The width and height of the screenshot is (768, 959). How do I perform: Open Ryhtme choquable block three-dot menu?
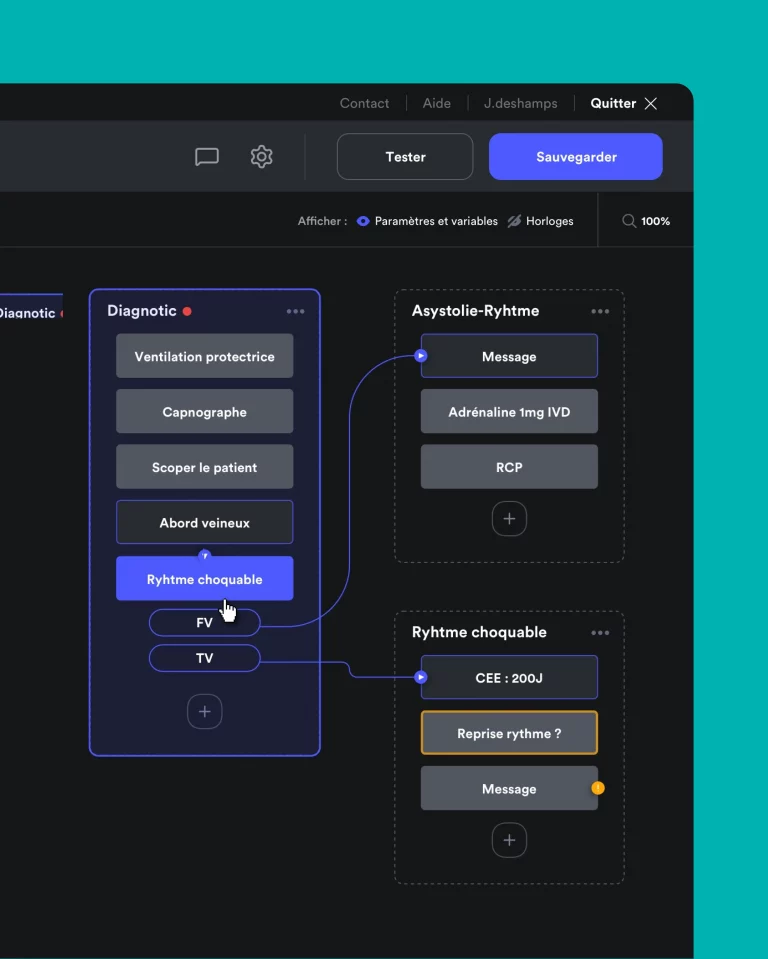tap(600, 632)
